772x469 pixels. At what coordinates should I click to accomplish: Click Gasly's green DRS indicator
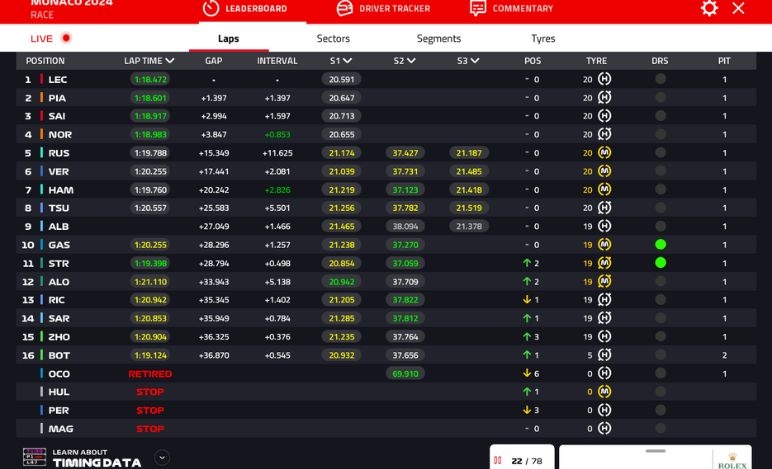click(x=660, y=245)
